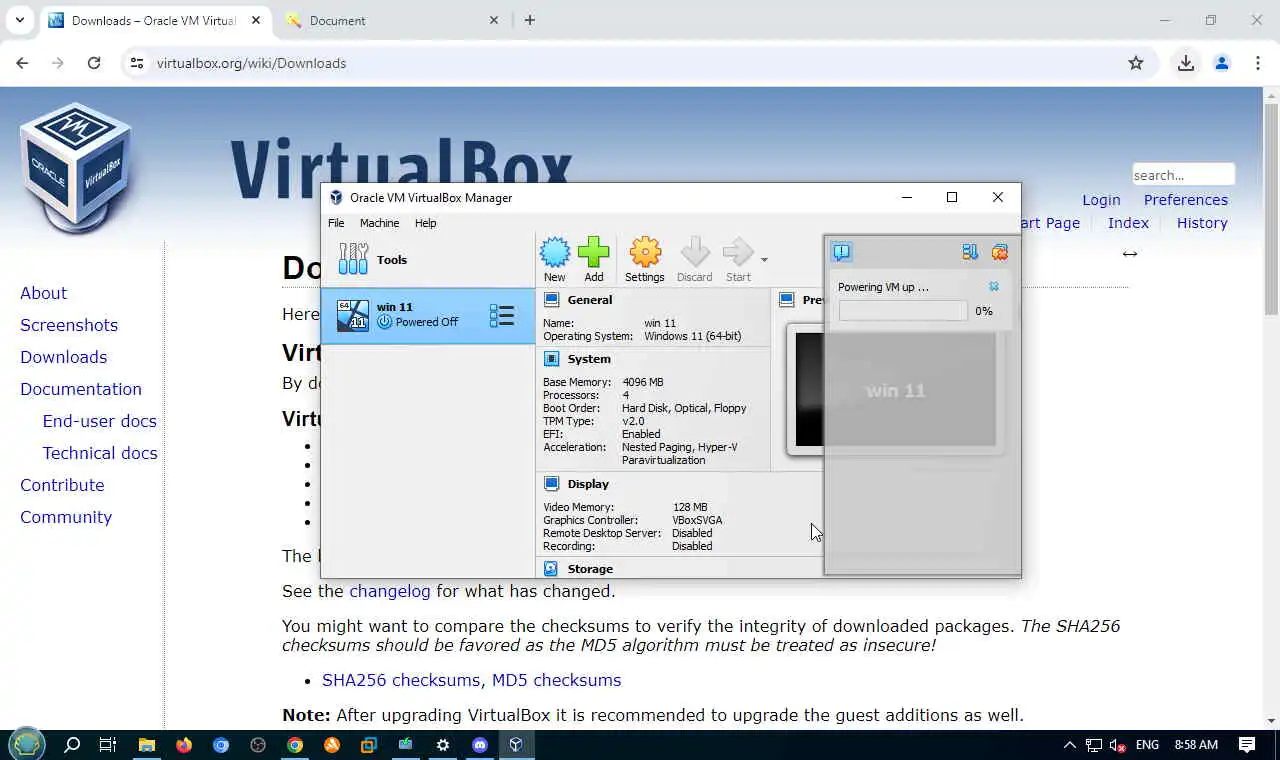Open Firefox from the taskbar
1280x760 pixels.
click(184, 745)
